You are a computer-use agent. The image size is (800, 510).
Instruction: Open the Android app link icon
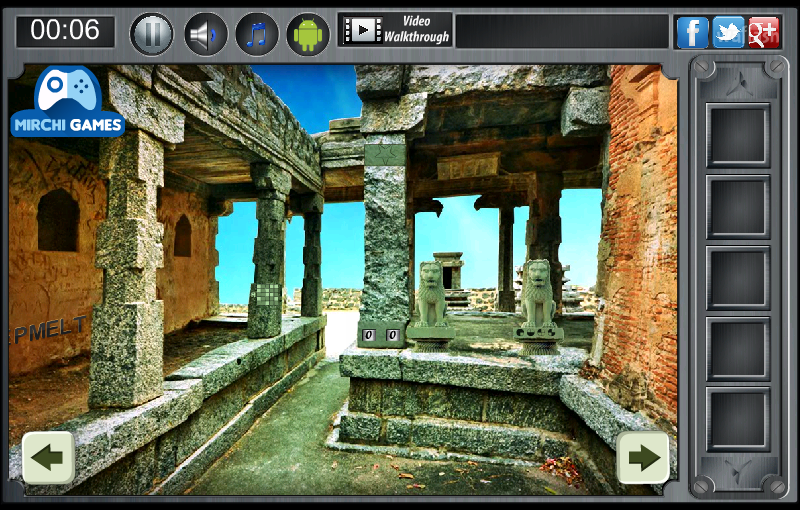click(308, 34)
